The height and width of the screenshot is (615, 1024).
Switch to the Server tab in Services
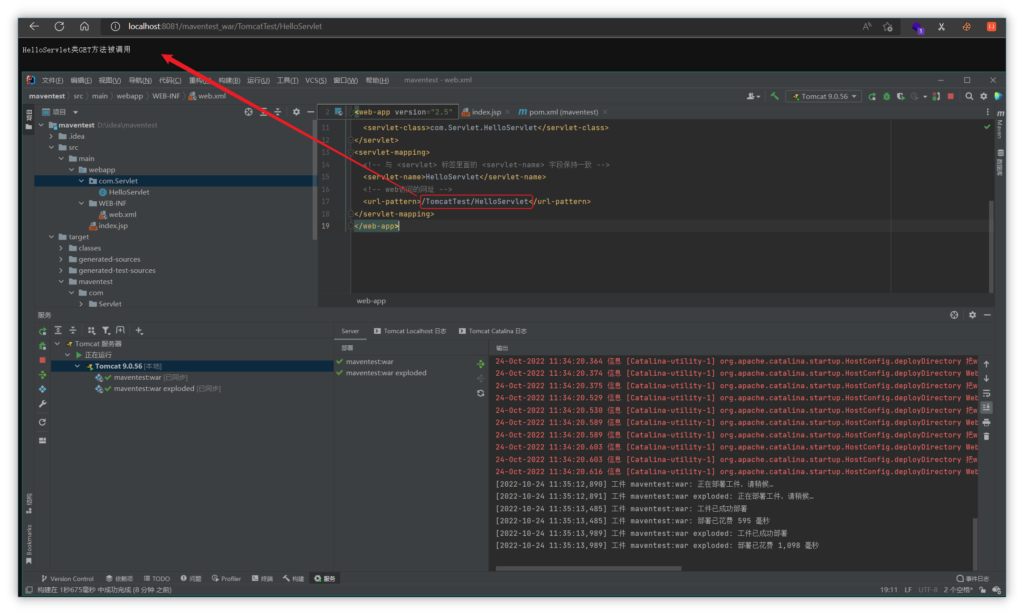click(x=350, y=331)
